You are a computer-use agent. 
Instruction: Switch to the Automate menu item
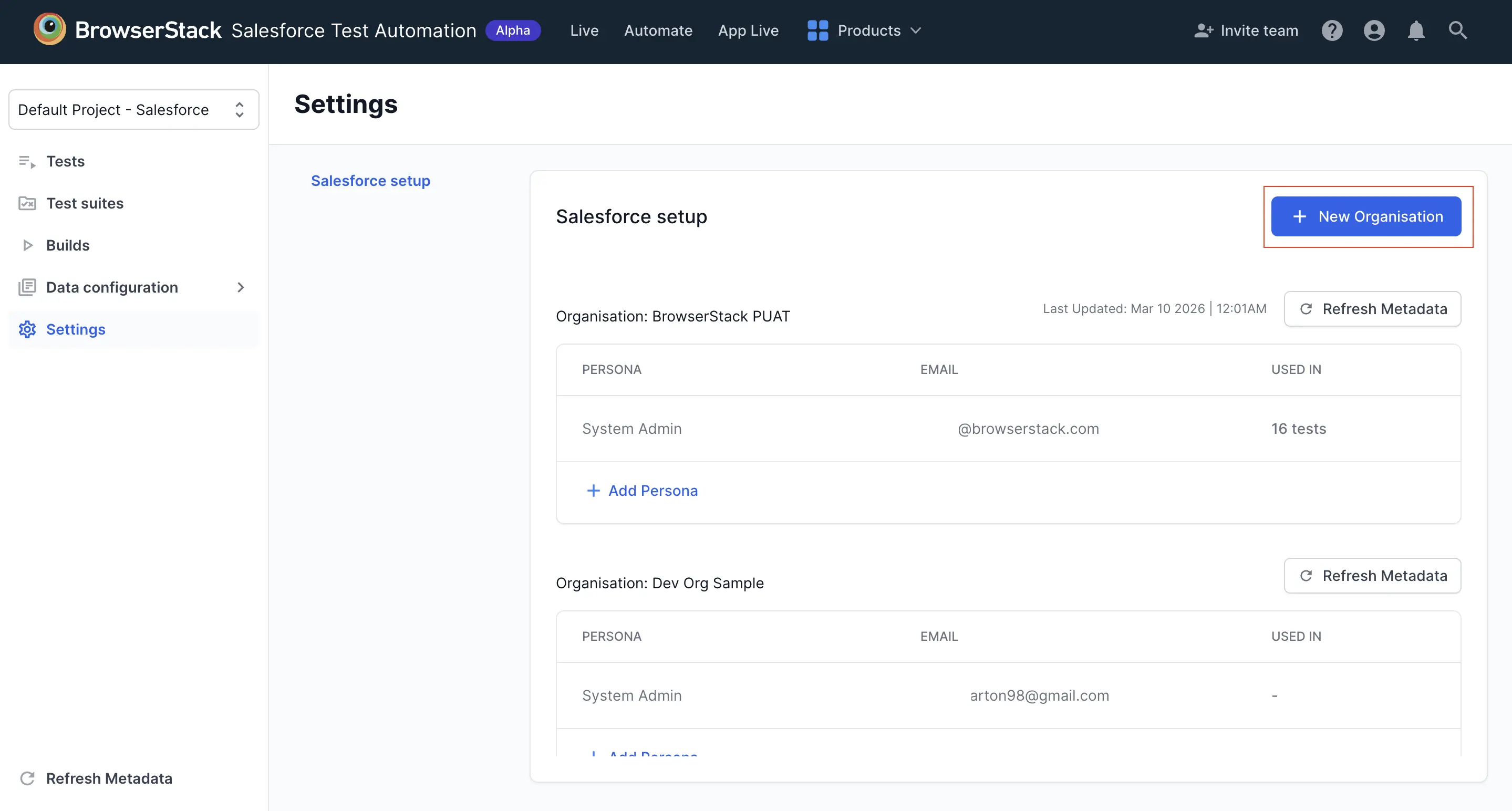(658, 30)
